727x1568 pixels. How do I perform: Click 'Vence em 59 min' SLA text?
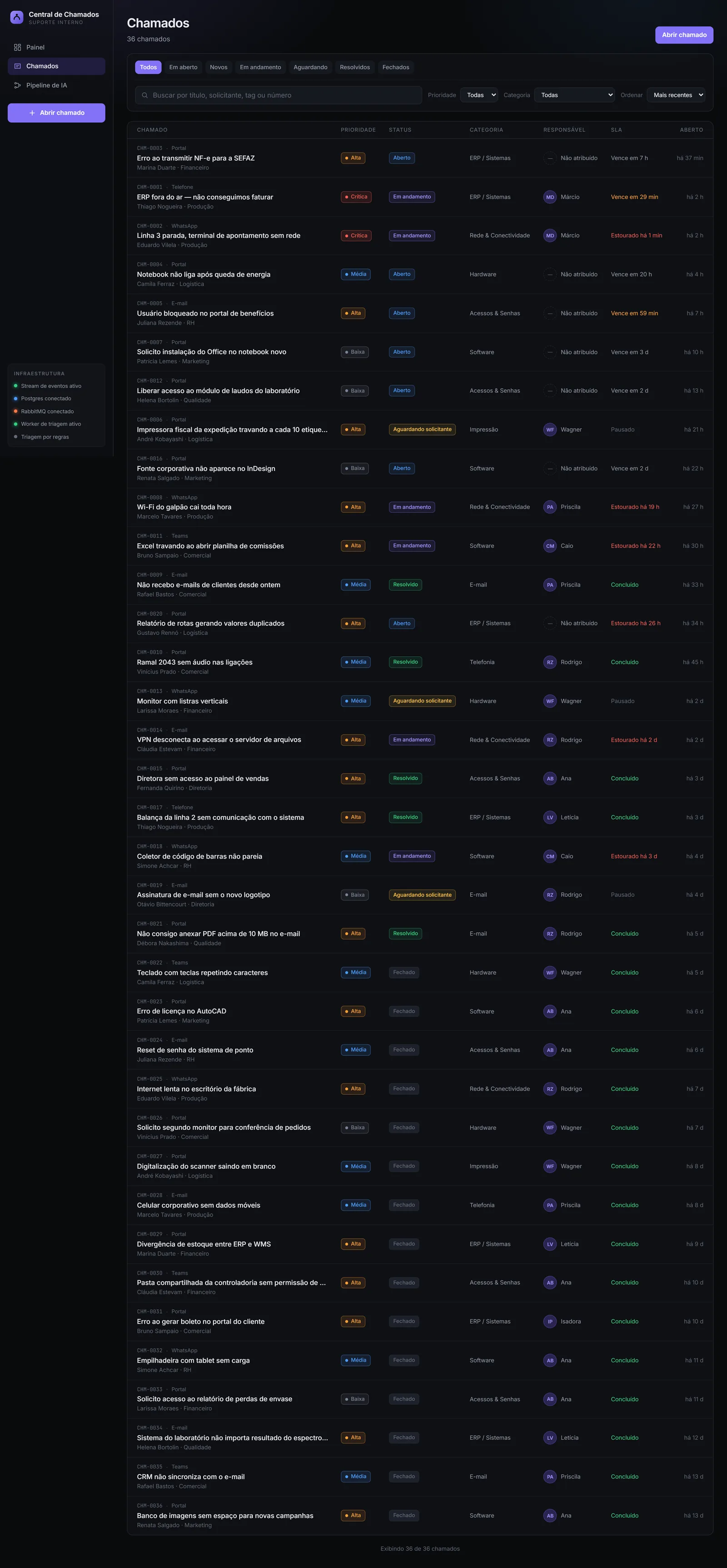[634, 313]
